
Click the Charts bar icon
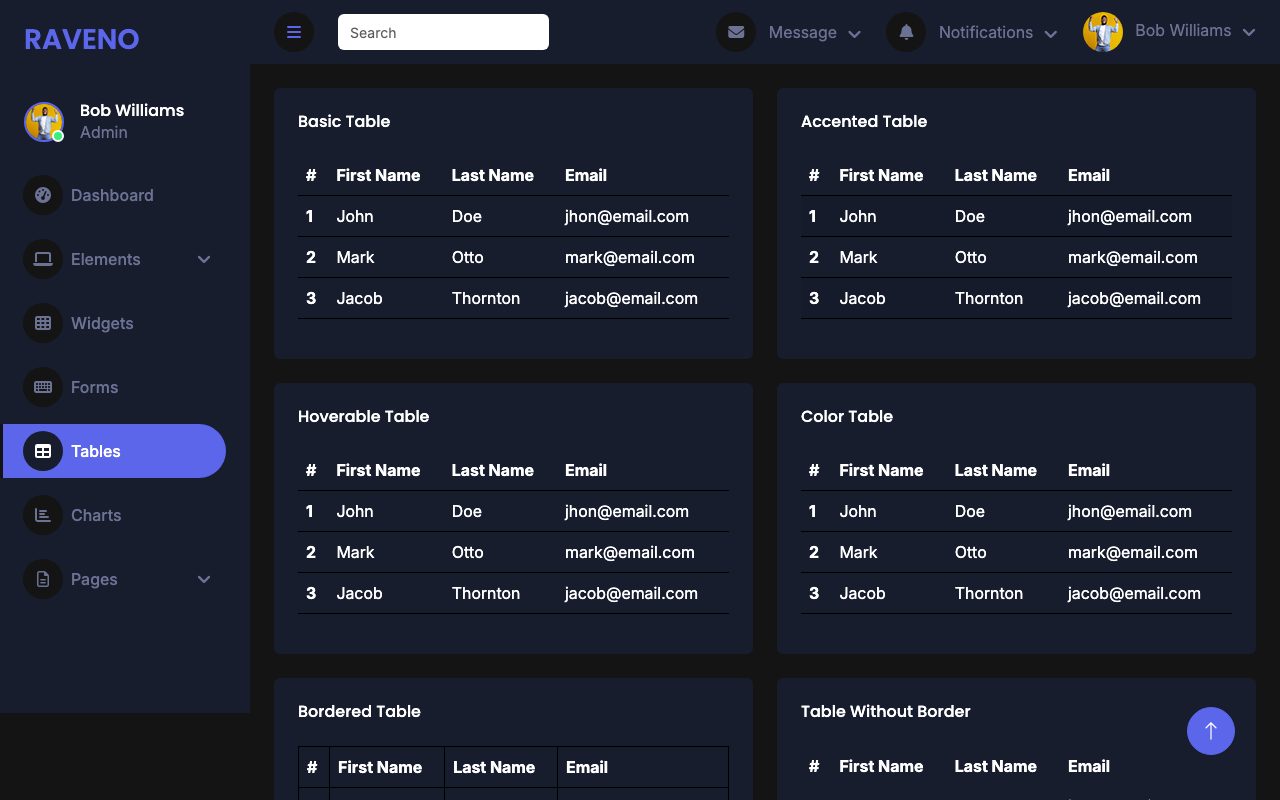point(43,515)
